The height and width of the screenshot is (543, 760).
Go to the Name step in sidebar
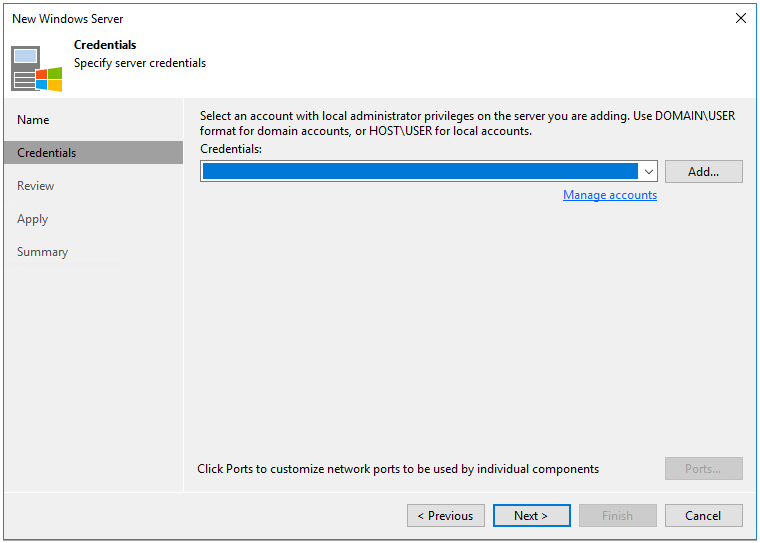pos(33,120)
